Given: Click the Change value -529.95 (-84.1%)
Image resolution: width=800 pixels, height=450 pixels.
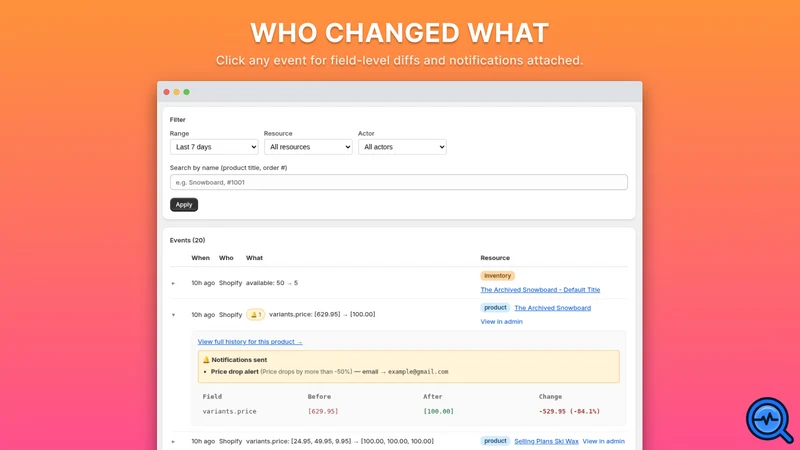Looking at the screenshot, I should [569, 411].
